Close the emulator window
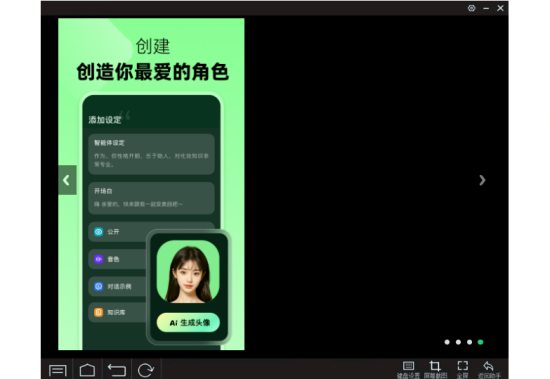Viewport: 550px width, 379px height. [x=500, y=8]
